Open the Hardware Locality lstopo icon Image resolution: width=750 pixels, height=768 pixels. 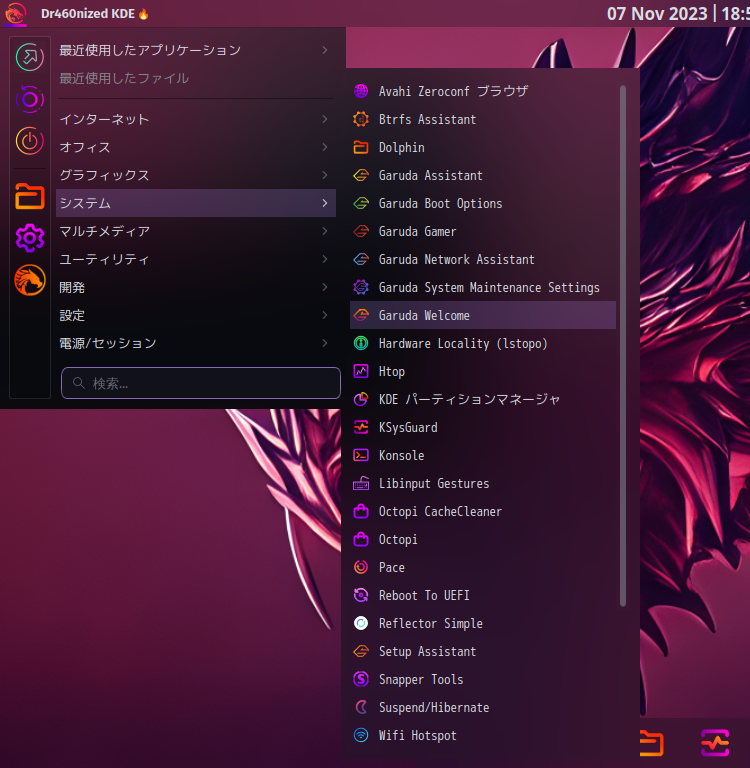361,343
